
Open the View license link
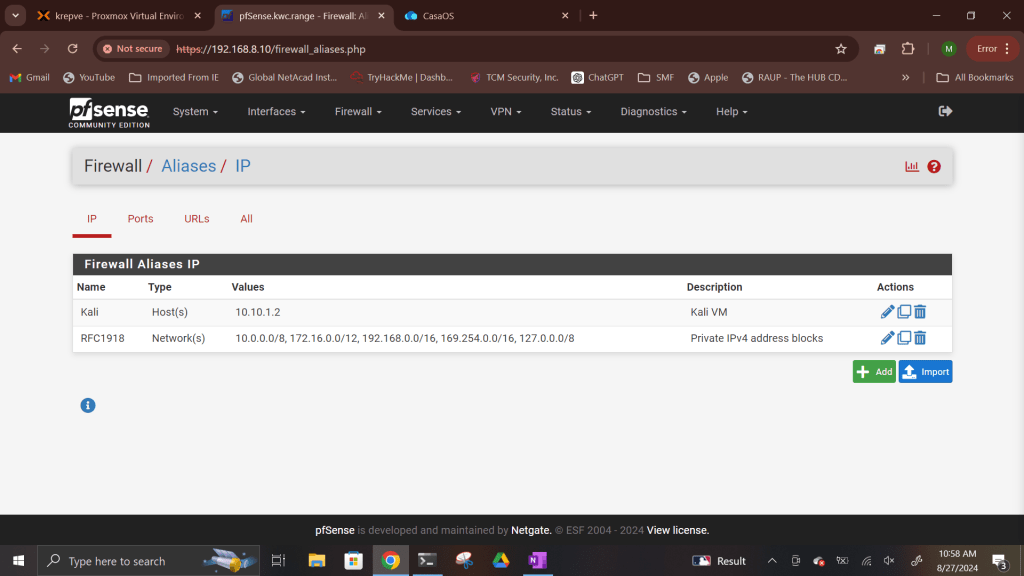click(677, 530)
